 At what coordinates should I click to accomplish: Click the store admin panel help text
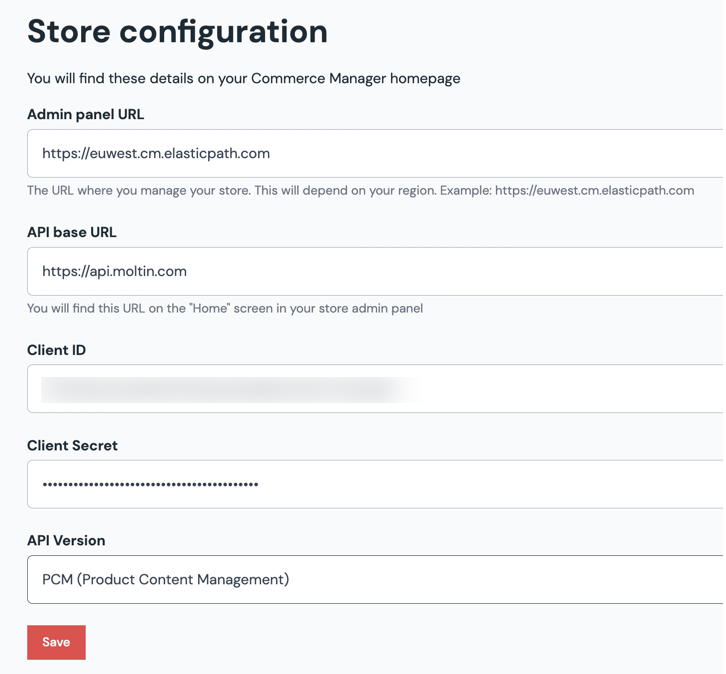(x=225, y=308)
